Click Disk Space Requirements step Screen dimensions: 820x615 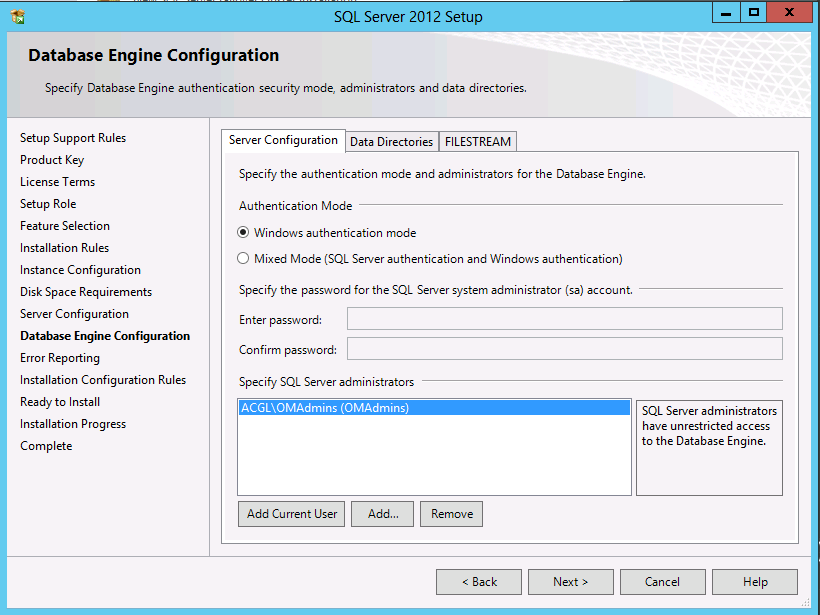pyautogui.click(x=86, y=292)
